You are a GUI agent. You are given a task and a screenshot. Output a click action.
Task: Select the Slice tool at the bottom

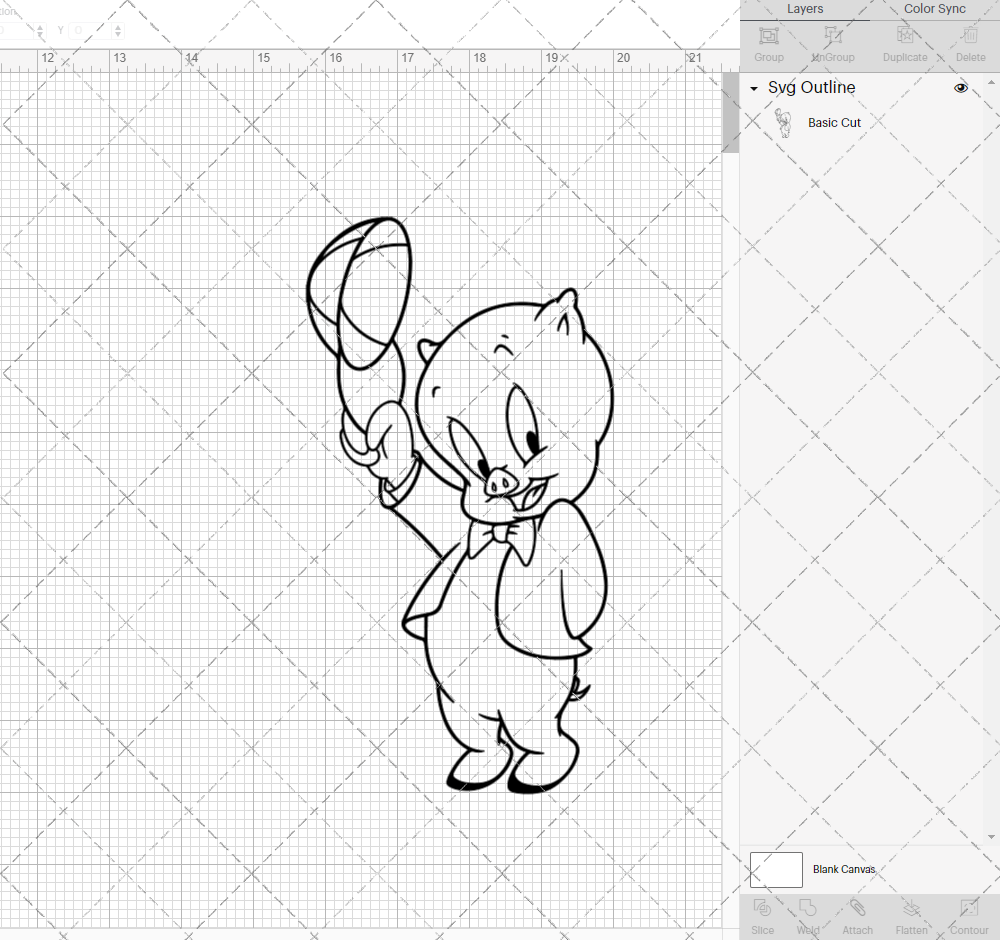(762, 913)
